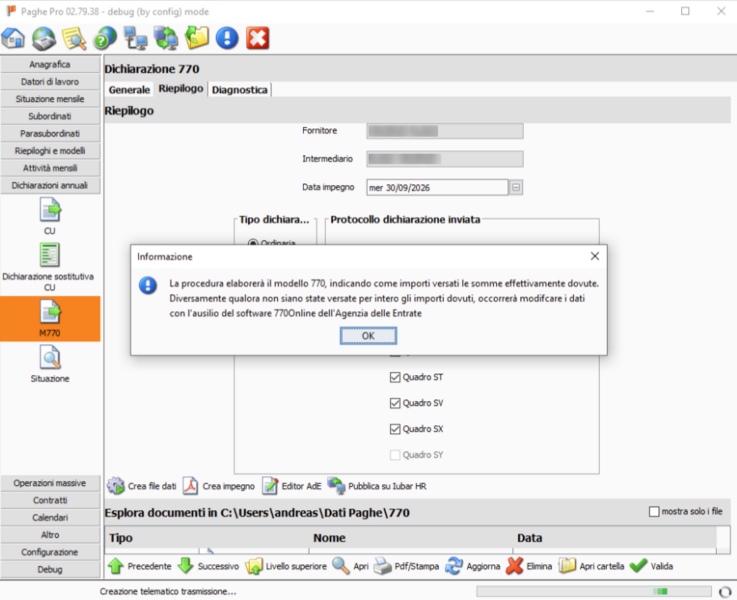Open Parasubordinati section
This screenshot has width=737, height=600.
[x=50, y=133]
